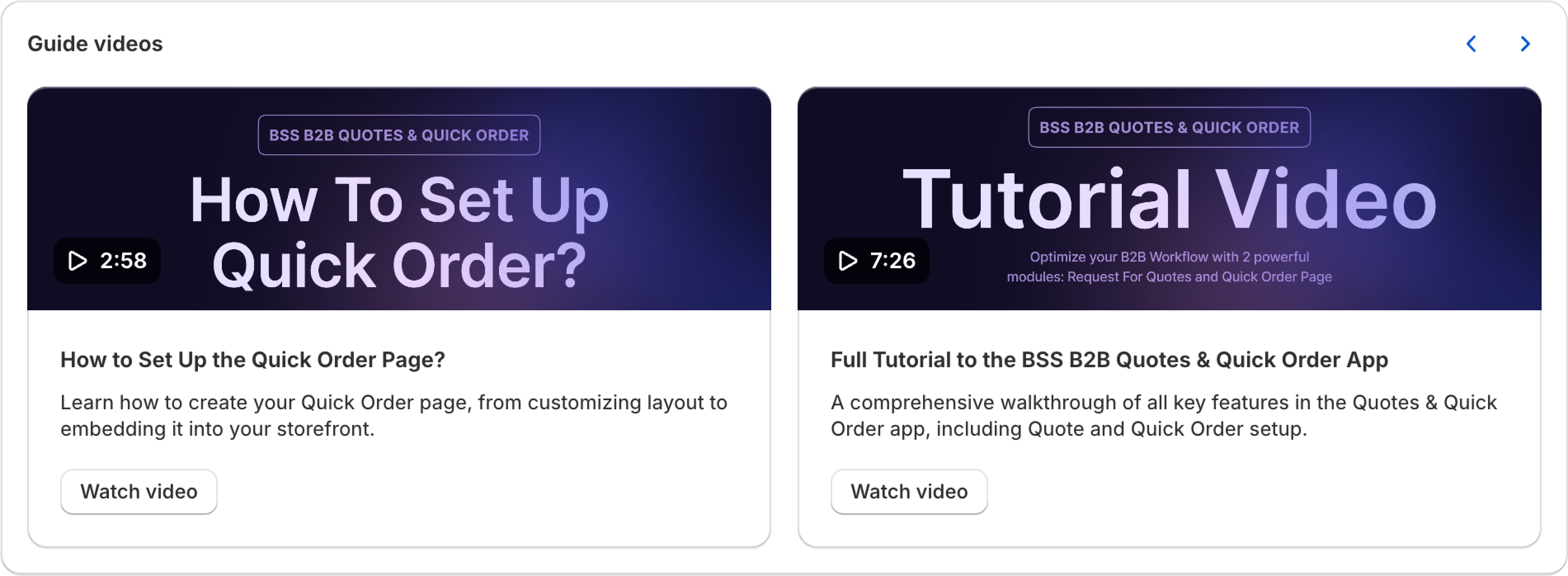Image resolution: width=1568 pixels, height=576 pixels.
Task: Go to previous guide videos slide
Action: coord(1472,44)
